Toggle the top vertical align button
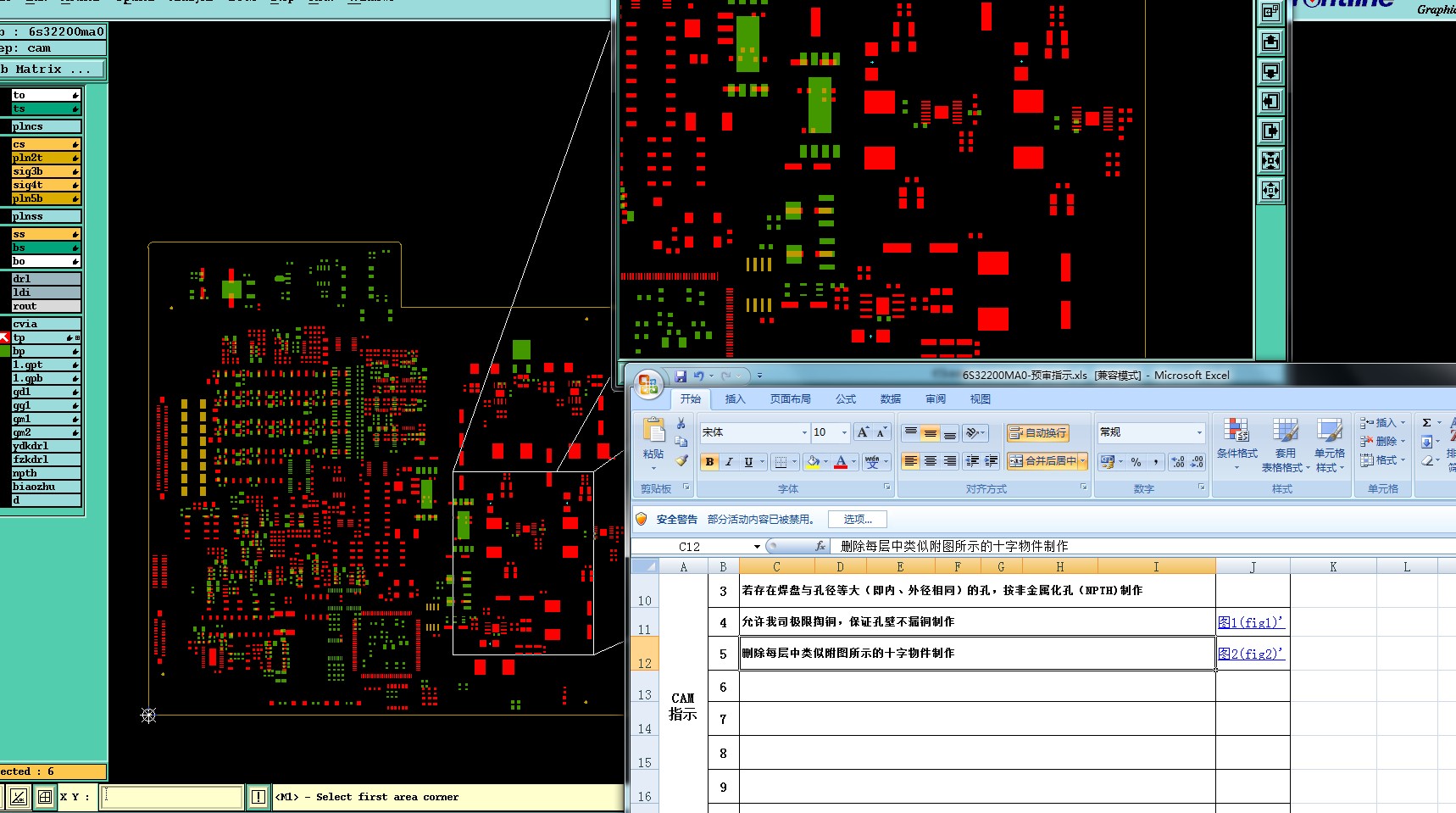 tap(910, 433)
